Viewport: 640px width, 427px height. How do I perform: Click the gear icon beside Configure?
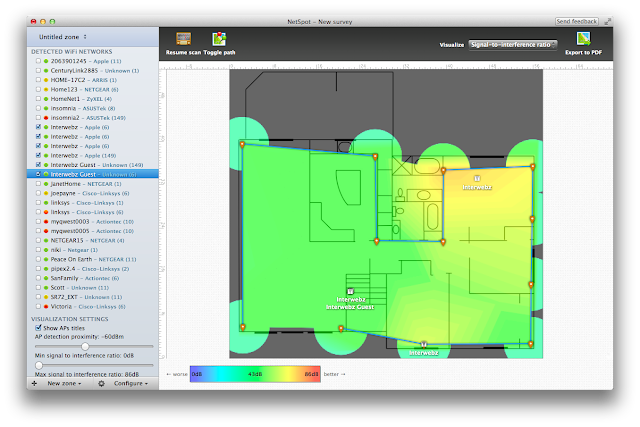[x=101, y=383]
